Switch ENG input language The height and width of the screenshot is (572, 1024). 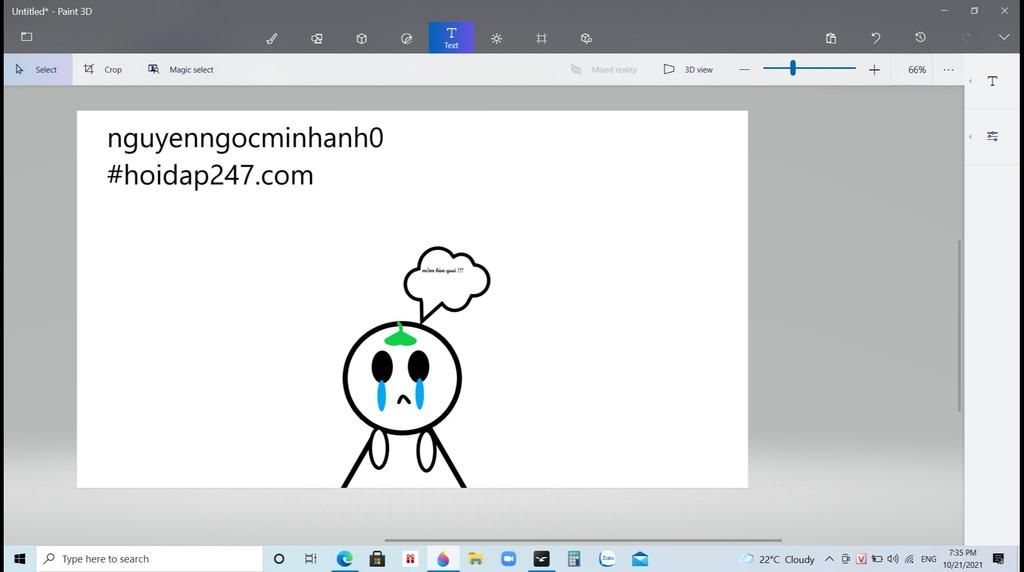(x=929, y=560)
